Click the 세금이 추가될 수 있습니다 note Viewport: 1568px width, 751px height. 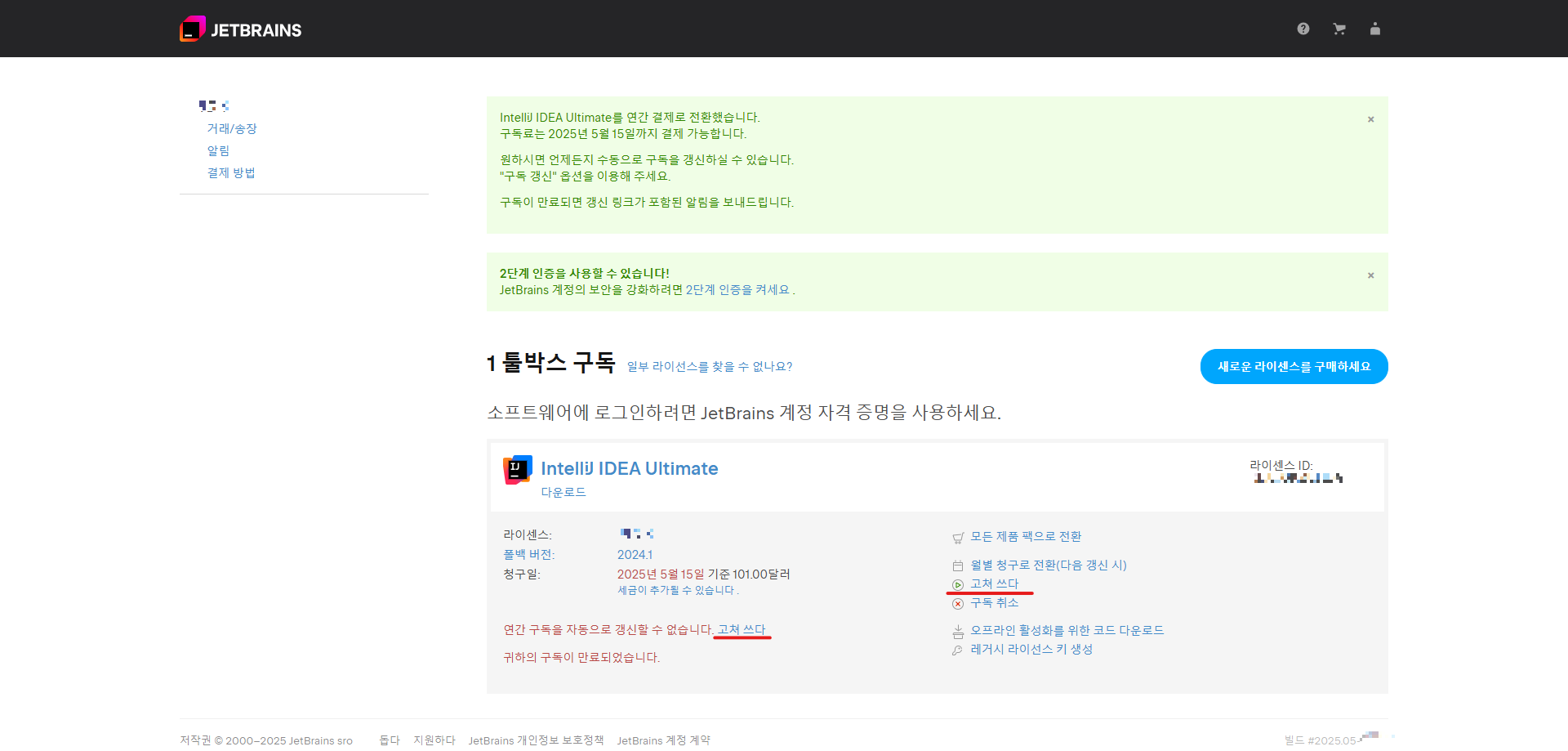tap(678, 590)
